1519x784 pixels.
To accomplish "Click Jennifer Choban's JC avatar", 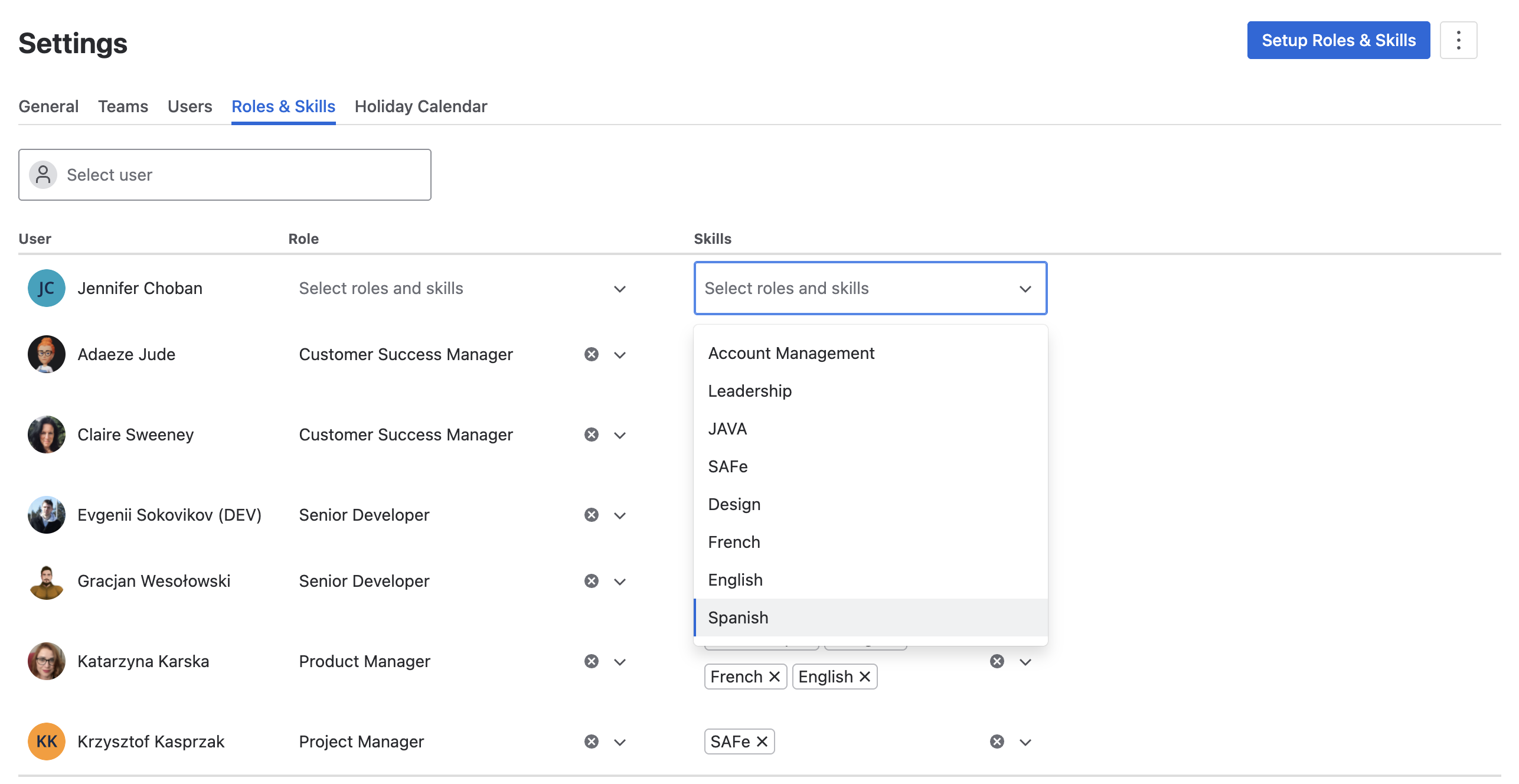I will tap(46, 288).
